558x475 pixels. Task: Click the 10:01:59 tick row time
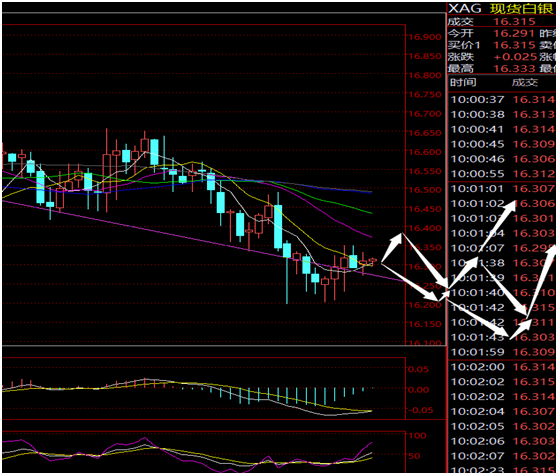click(x=478, y=352)
